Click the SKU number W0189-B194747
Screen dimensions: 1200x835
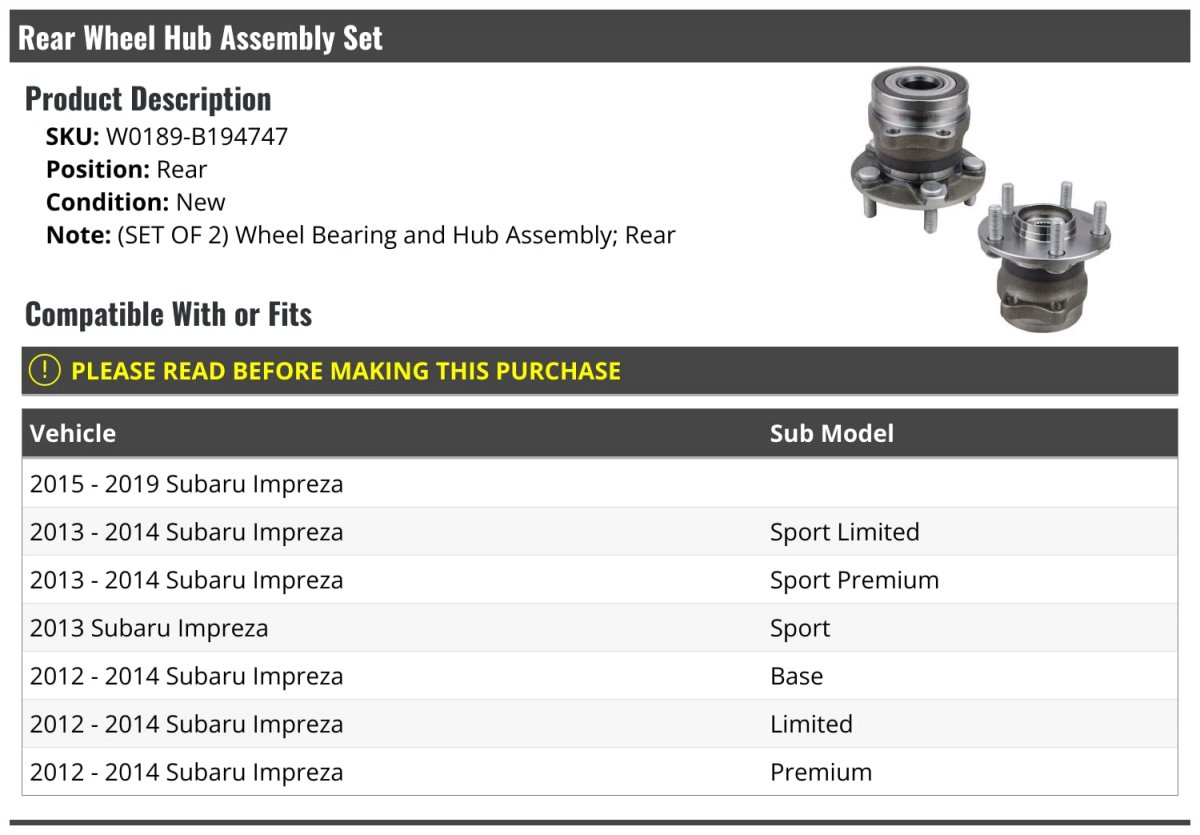point(196,137)
